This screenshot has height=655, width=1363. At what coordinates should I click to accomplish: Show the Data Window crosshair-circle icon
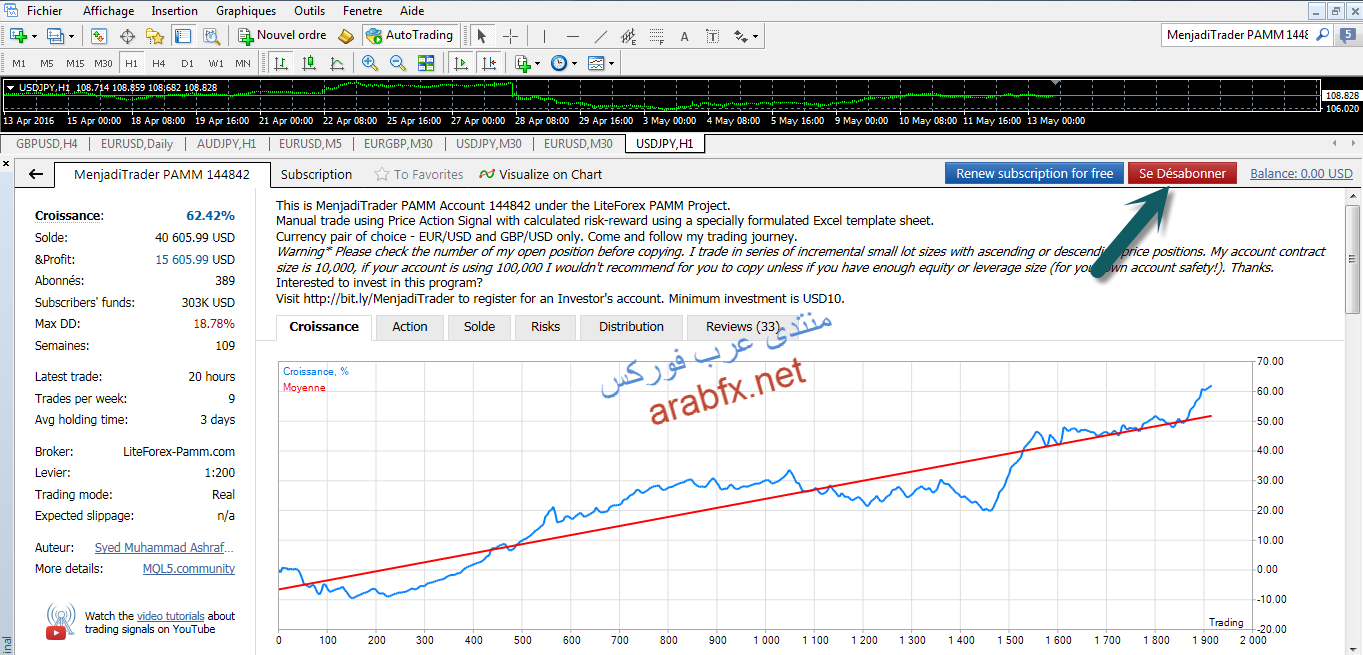[x=127, y=36]
